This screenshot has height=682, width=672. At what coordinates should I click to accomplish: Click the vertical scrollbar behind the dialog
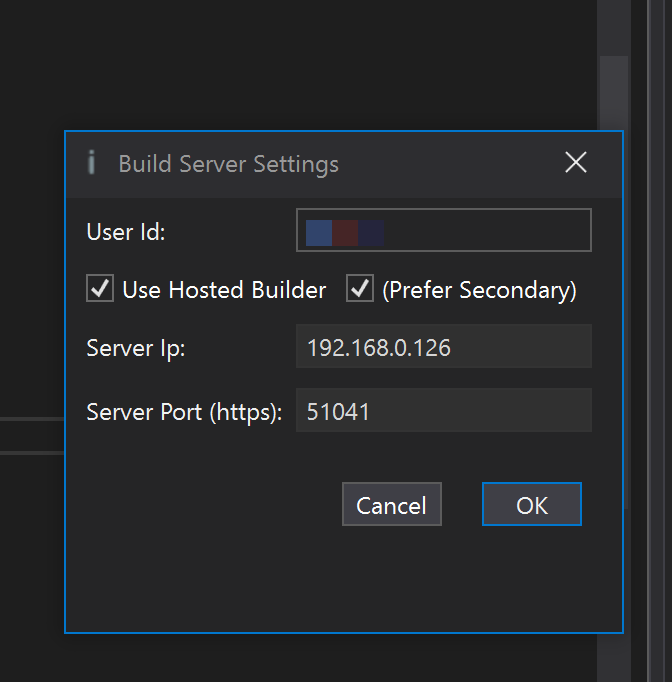coord(612,90)
